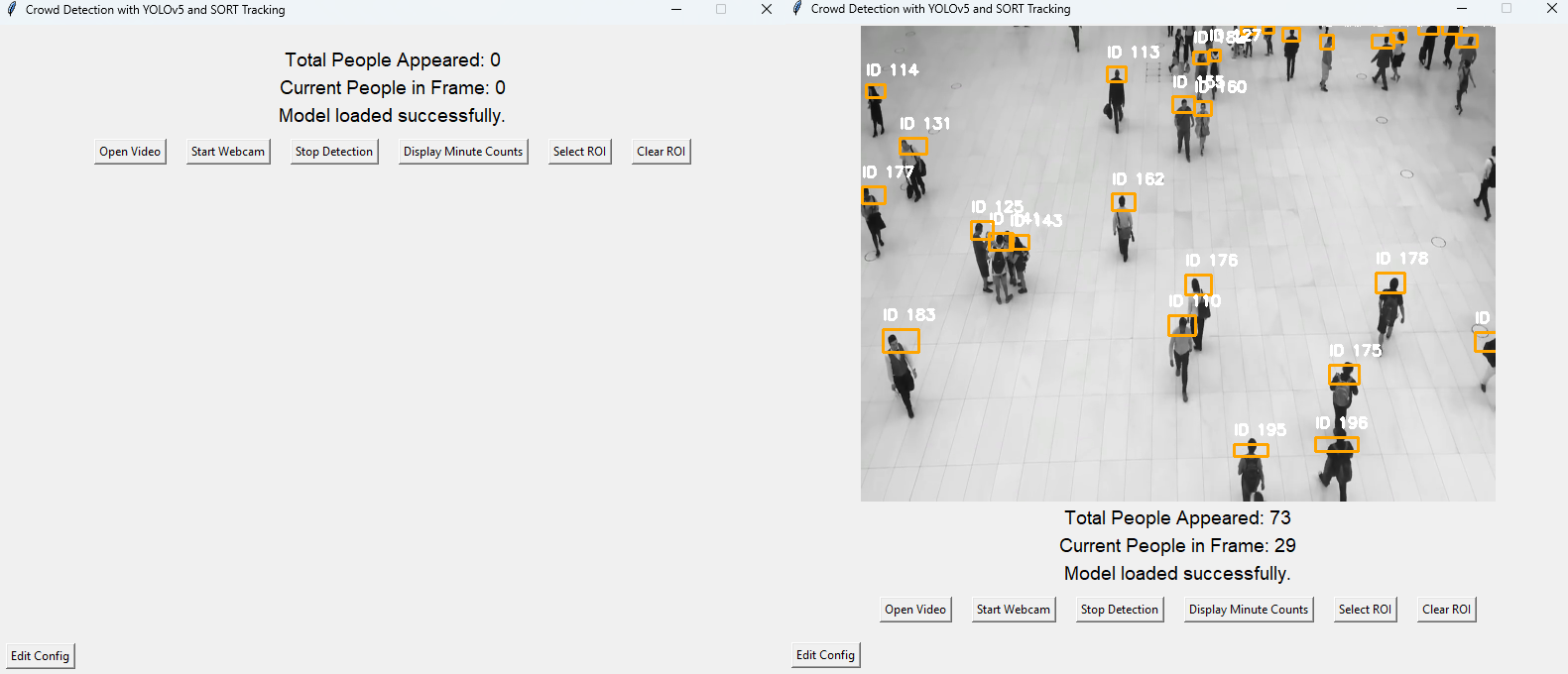Choose Select ROI in the left window
The image size is (1568, 674).
tap(579, 152)
